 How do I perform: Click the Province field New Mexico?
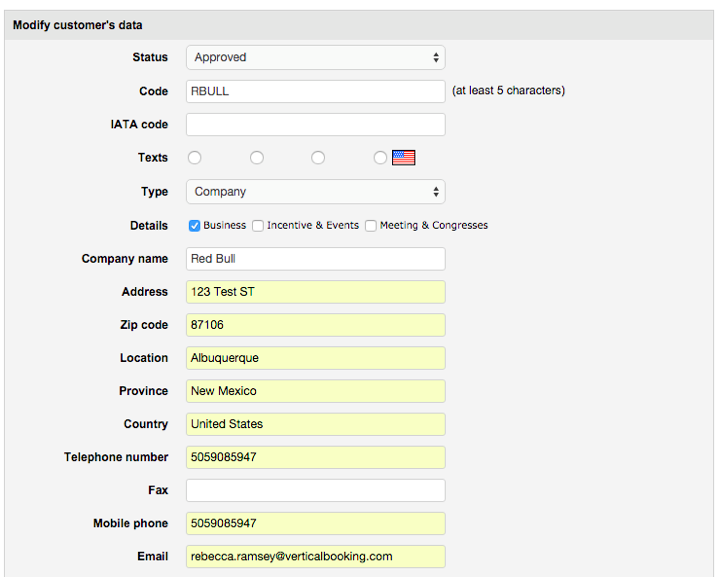pos(315,391)
